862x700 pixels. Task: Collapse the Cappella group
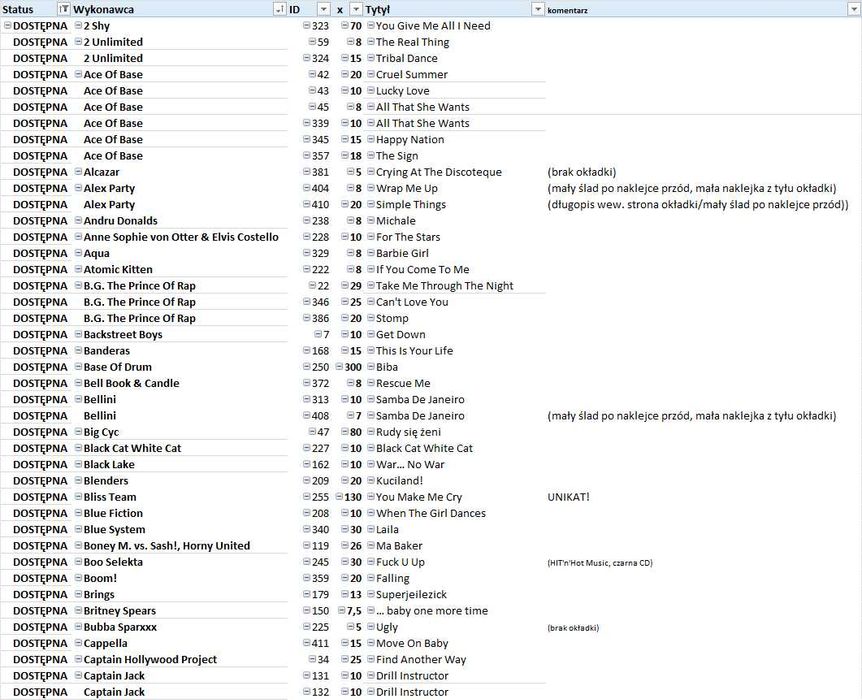(x=78, y=643)
